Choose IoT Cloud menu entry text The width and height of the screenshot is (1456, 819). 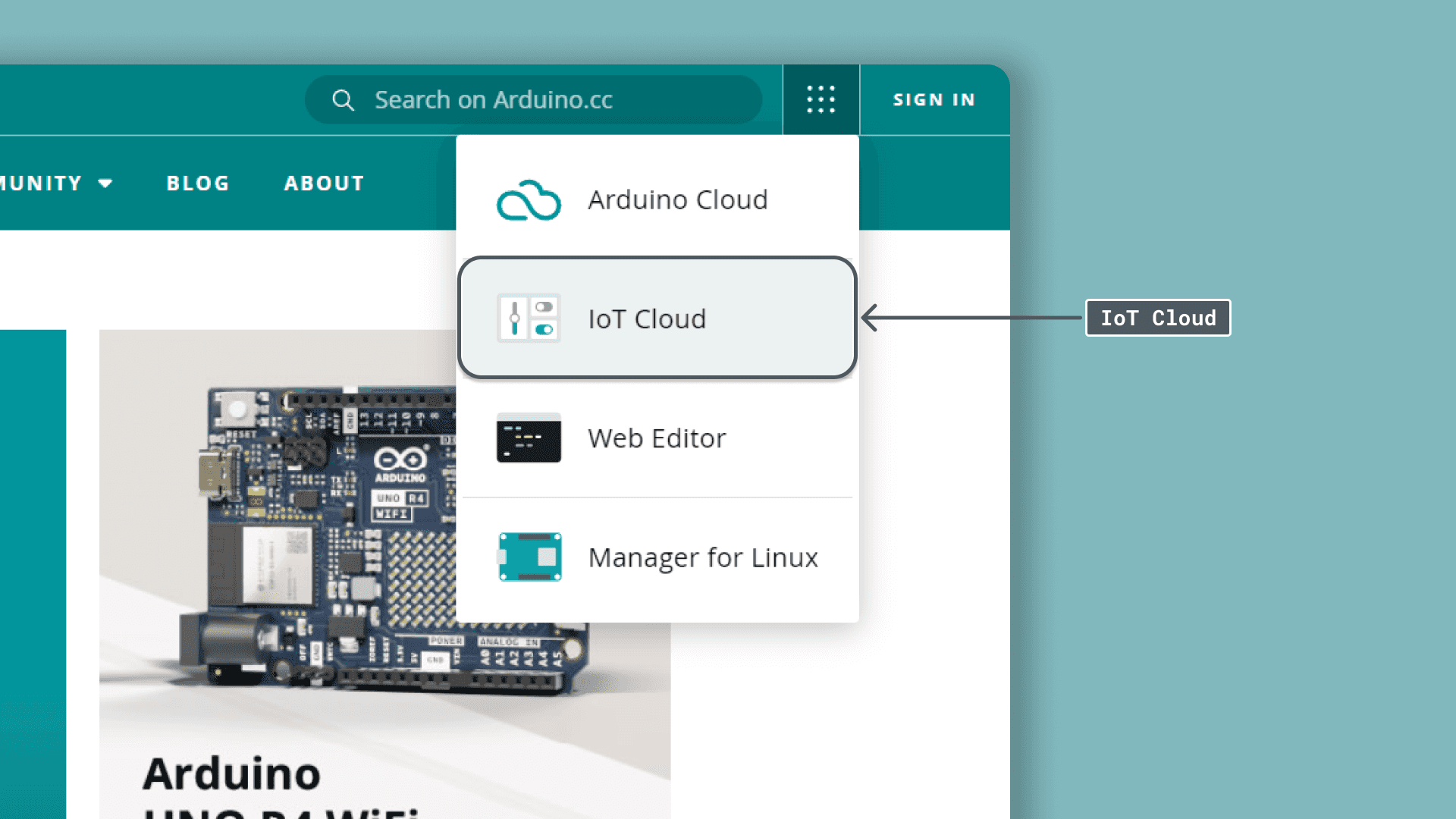647,319
